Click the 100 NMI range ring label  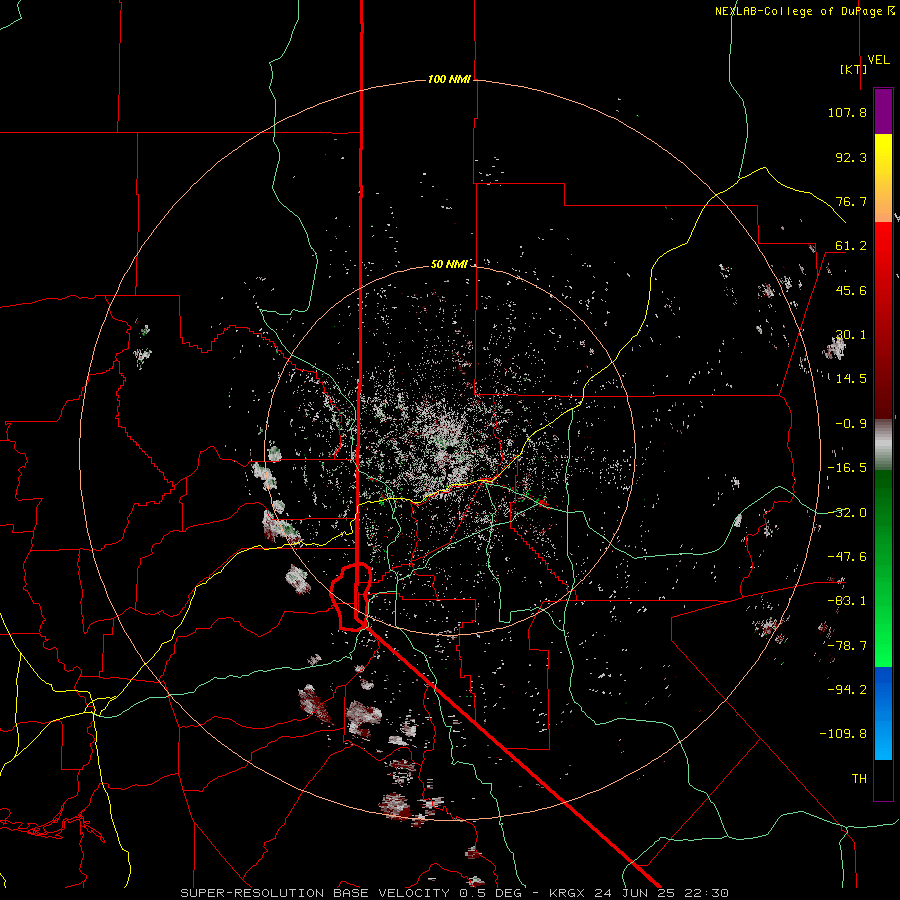(449, 79)
